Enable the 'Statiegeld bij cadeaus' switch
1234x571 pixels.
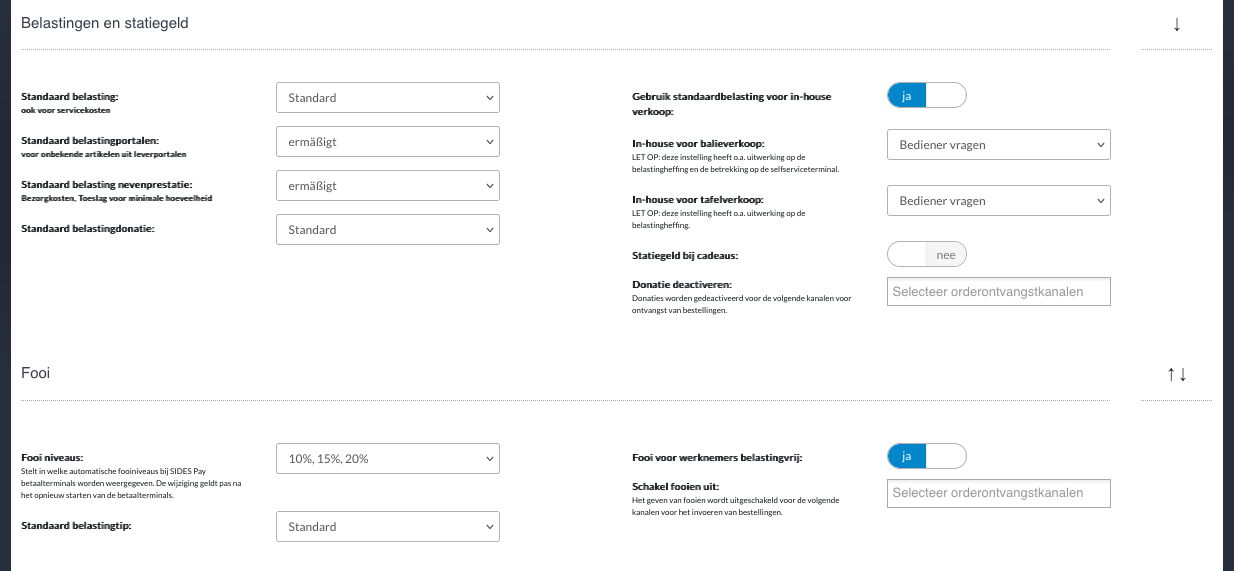point(926,255)
